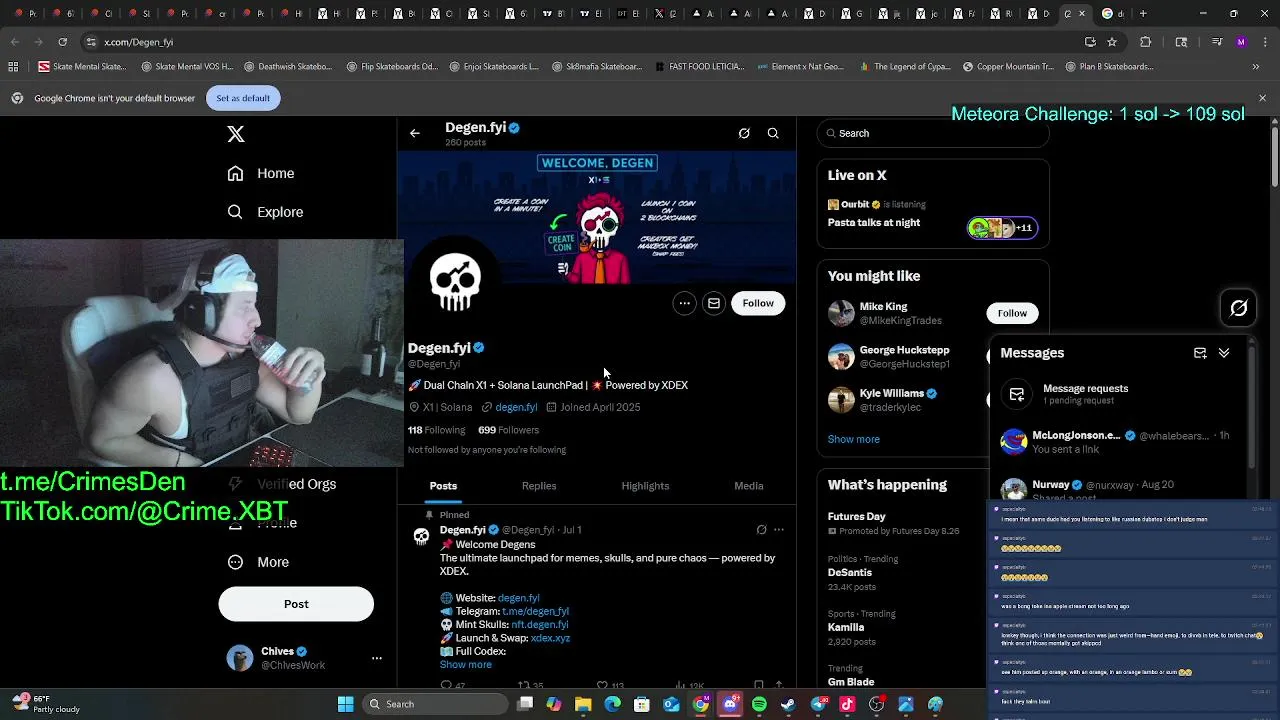Open Chives account options (three dots)

coord(377,658)
